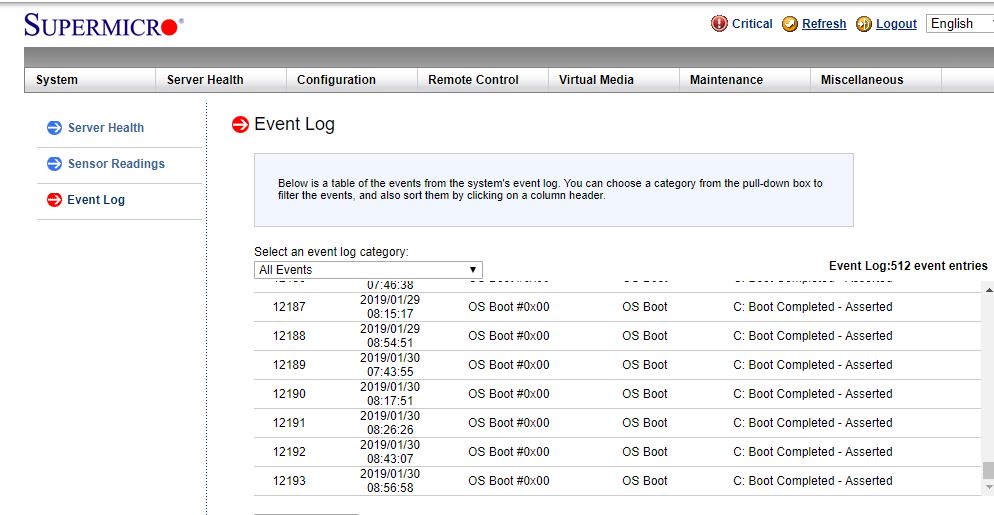994x515 pixels.
Task: Open the Remote Control menu
Action: pyautogui.click(x=473, y=80)
